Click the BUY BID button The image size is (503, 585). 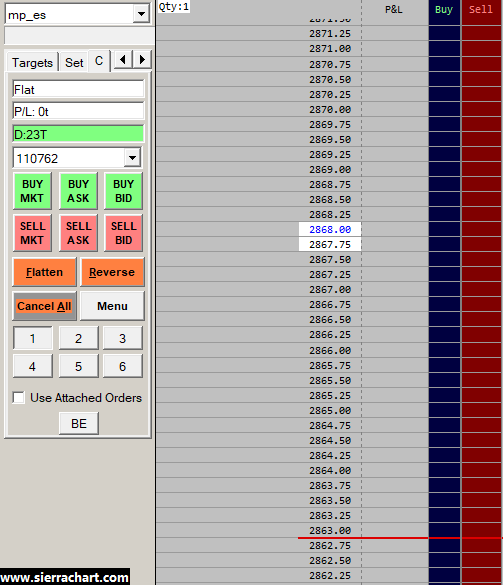pyautogui.click(x=124, y=191)
